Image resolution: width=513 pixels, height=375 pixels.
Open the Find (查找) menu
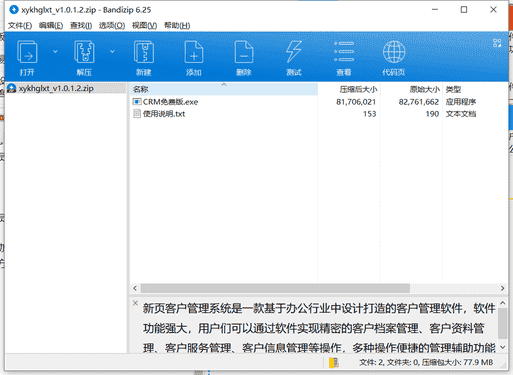click(x=81, y=25)
